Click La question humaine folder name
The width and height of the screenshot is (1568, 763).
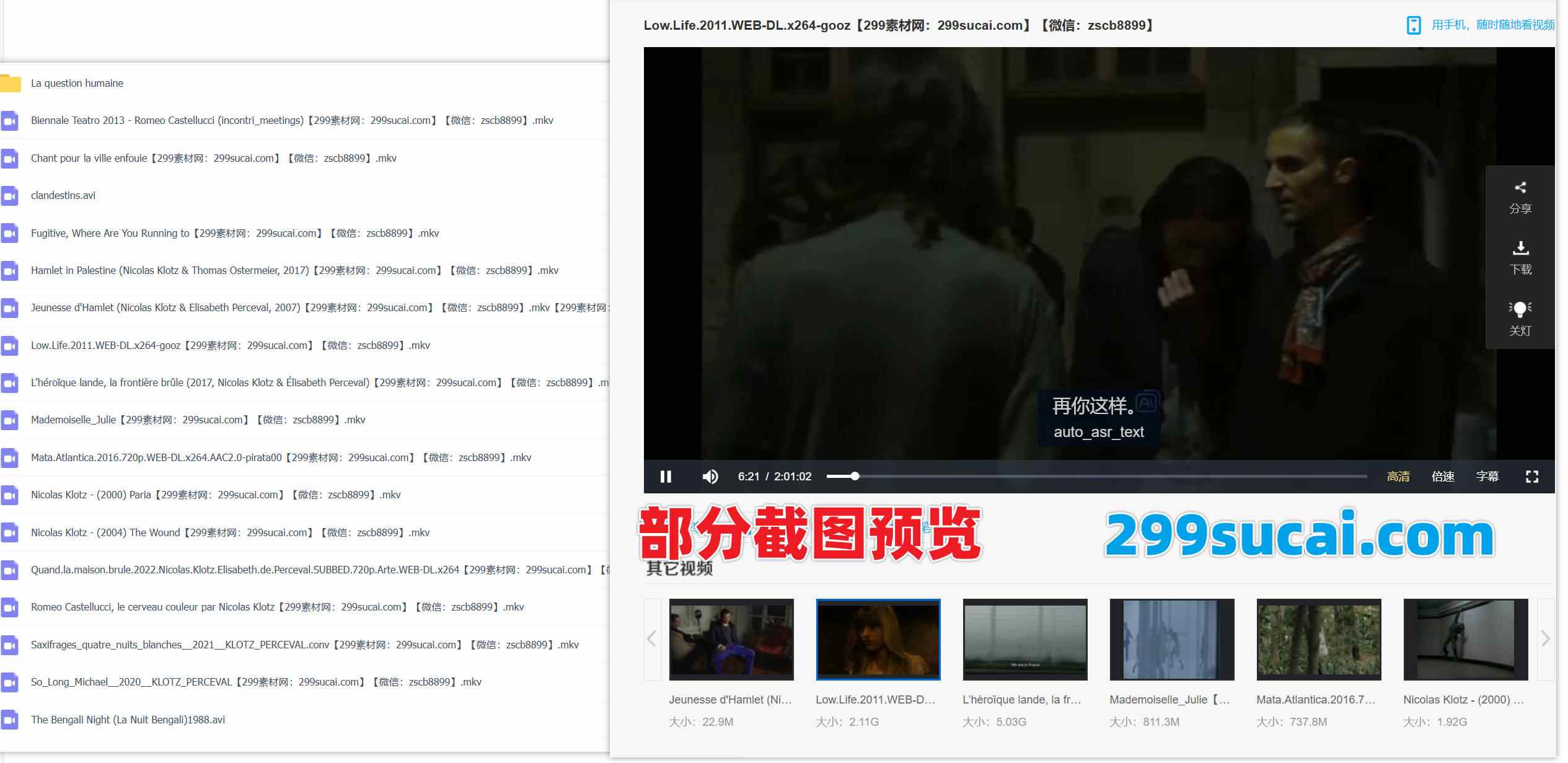[x=77, y=83]
